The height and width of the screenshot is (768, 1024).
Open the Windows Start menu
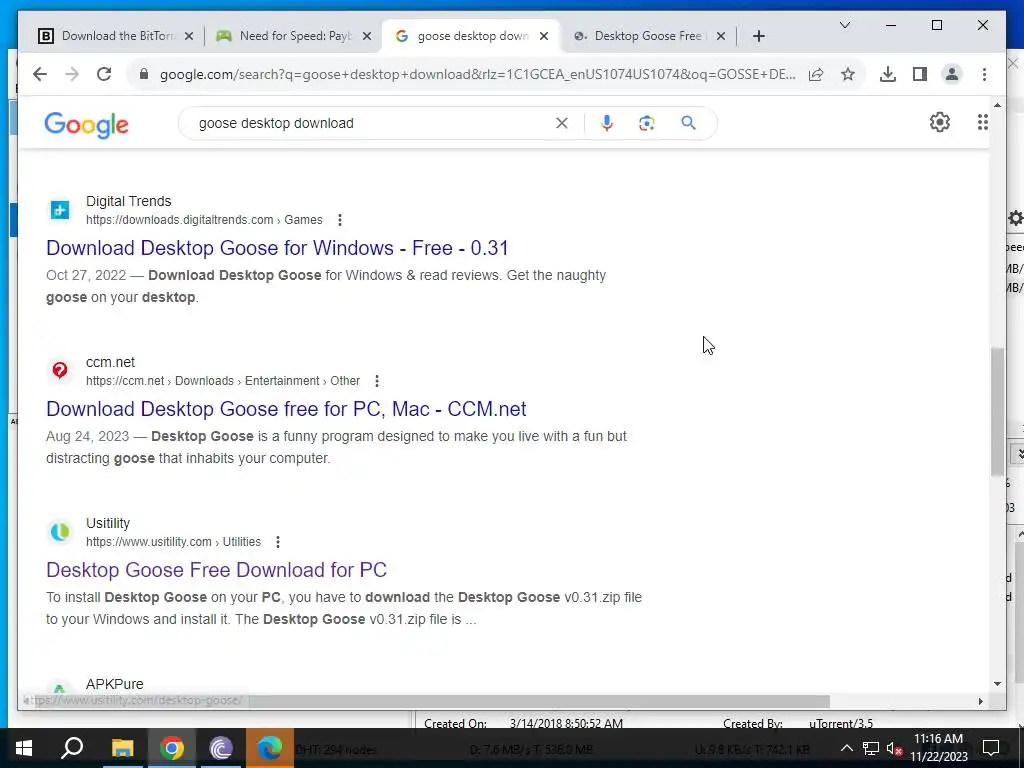click(x=24, y=748)
